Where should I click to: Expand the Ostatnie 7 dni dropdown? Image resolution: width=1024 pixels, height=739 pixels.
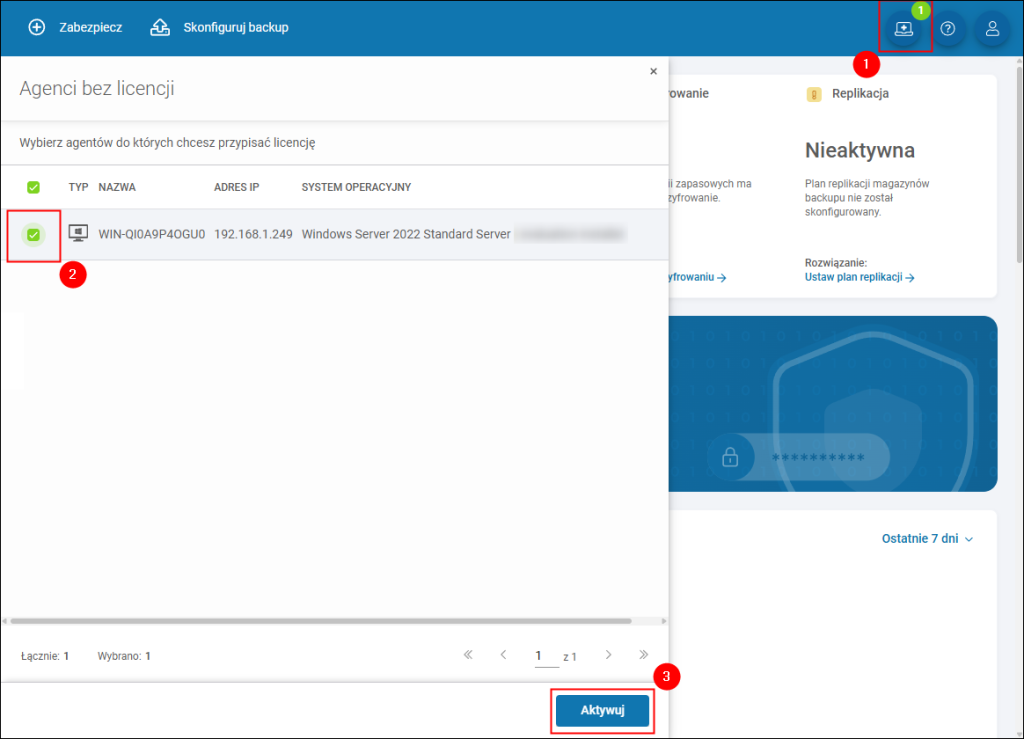927,539
